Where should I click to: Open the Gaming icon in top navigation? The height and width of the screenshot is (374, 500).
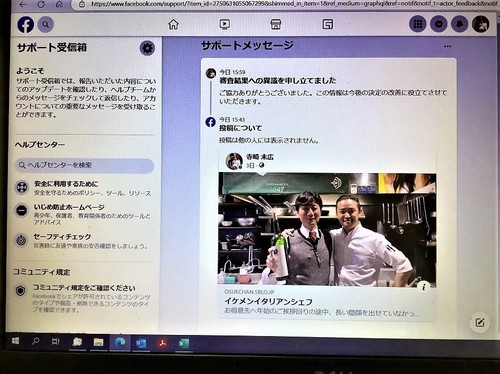click(328, 24)
